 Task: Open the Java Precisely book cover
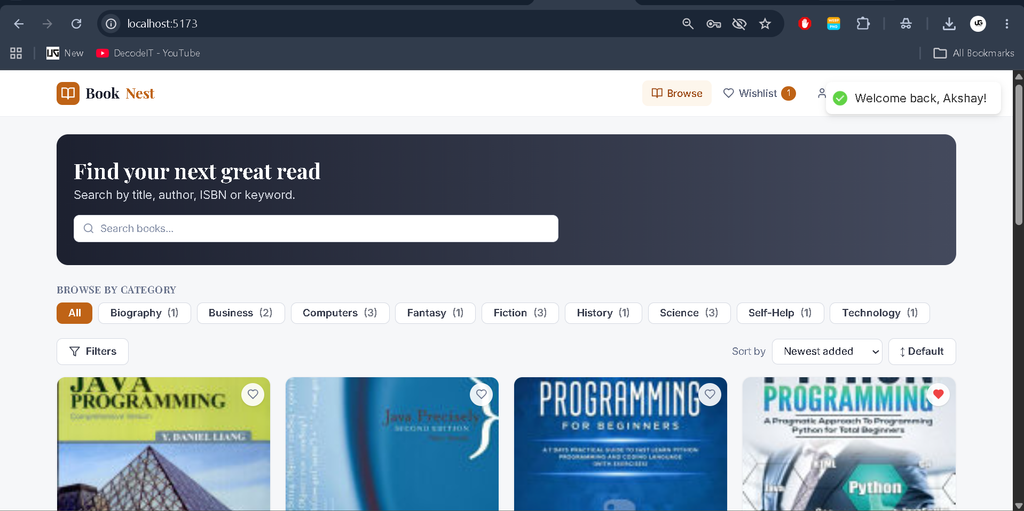click(x=392, y=444)
